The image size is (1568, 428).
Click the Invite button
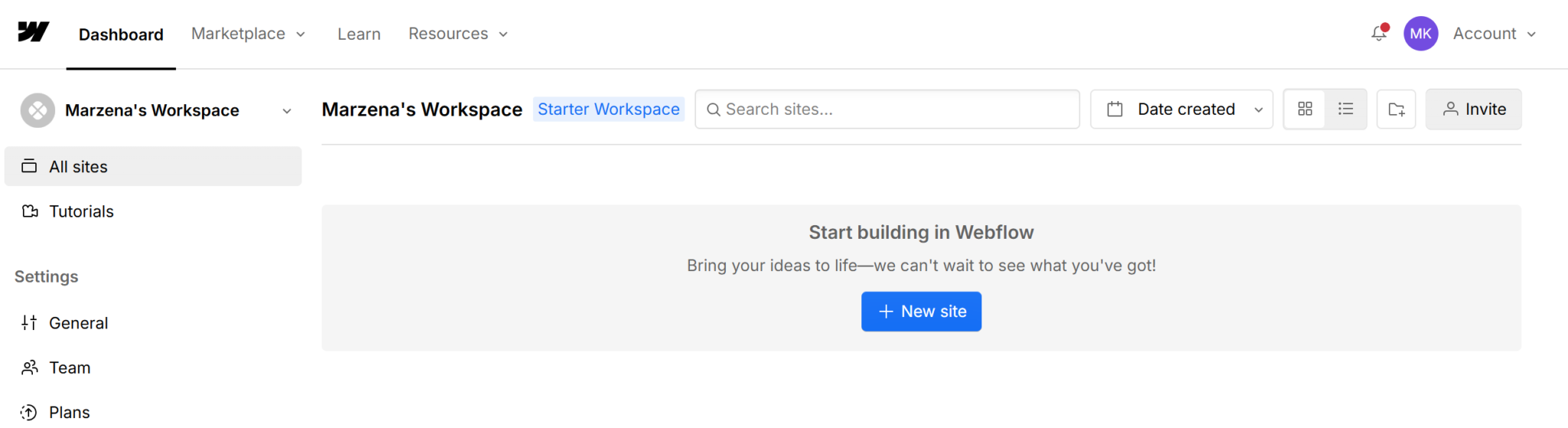coord(1473,109)
